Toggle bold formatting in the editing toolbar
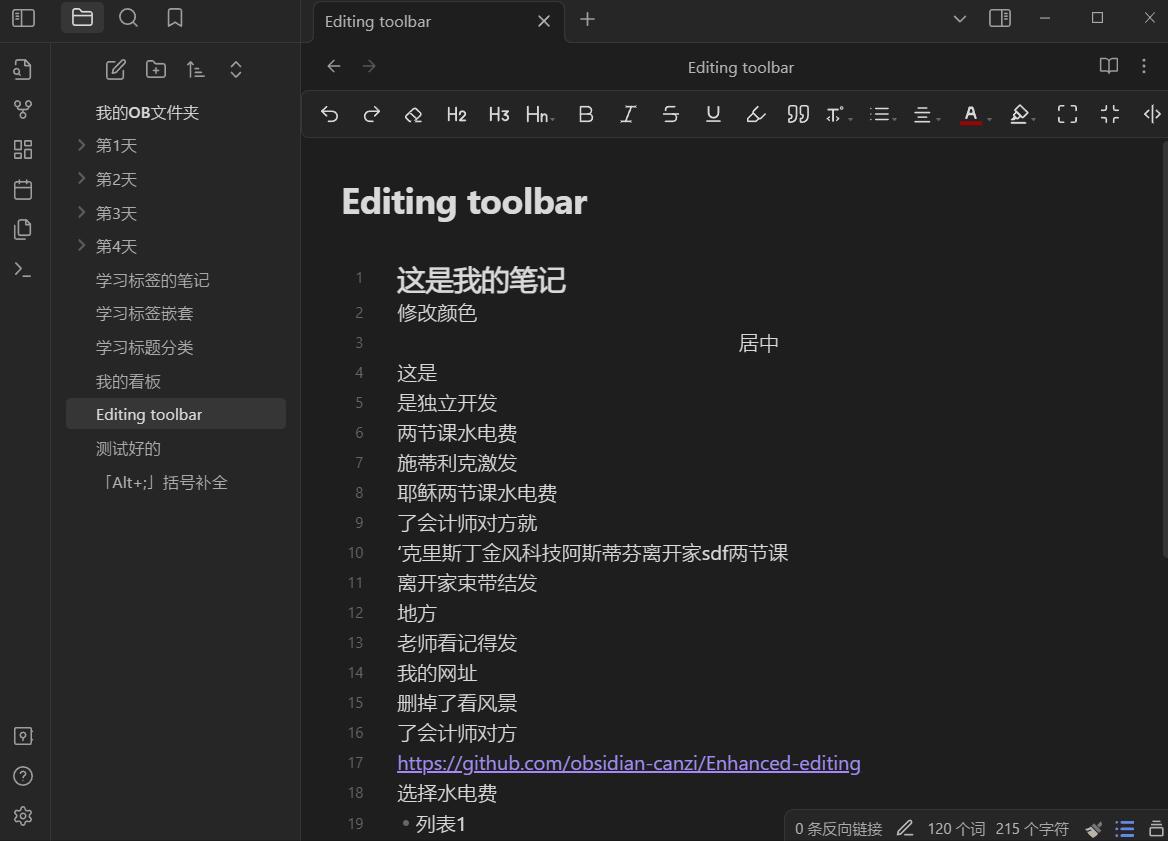Viewport: 1168px width, 841px height. 586,114
